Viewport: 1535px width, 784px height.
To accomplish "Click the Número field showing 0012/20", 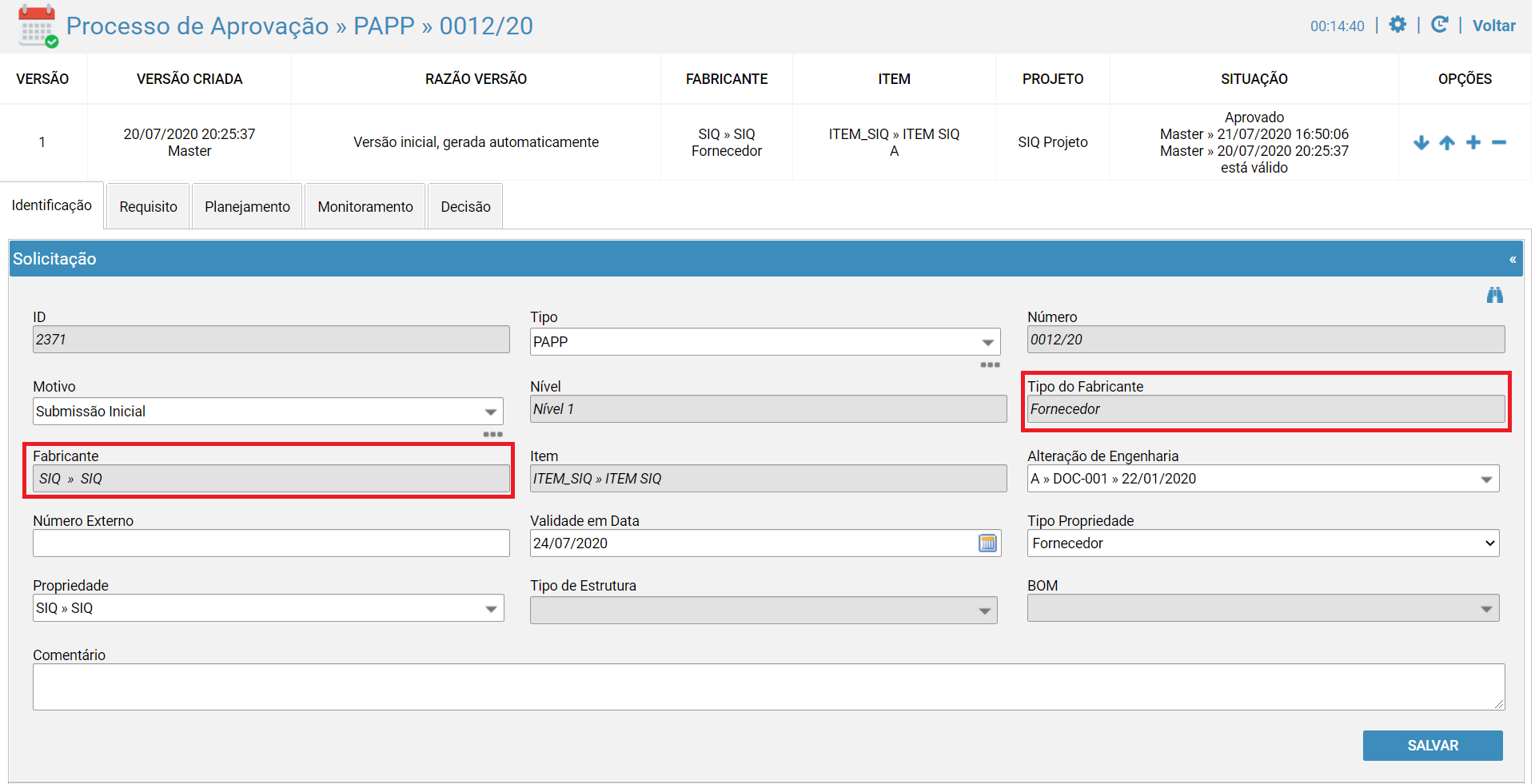I will tap(1266, 340).
